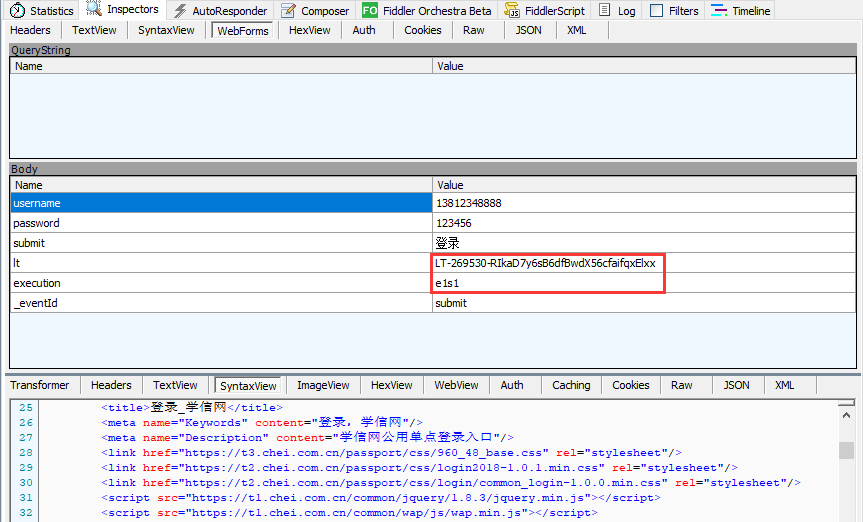Viewport: 863px width, 522px height.
Task: Click the lt value LT-269530-RIkaD7y6sB6dfBwdX56cfaifqxElxx
Action: pyautogui.click(x=545, y=263)
